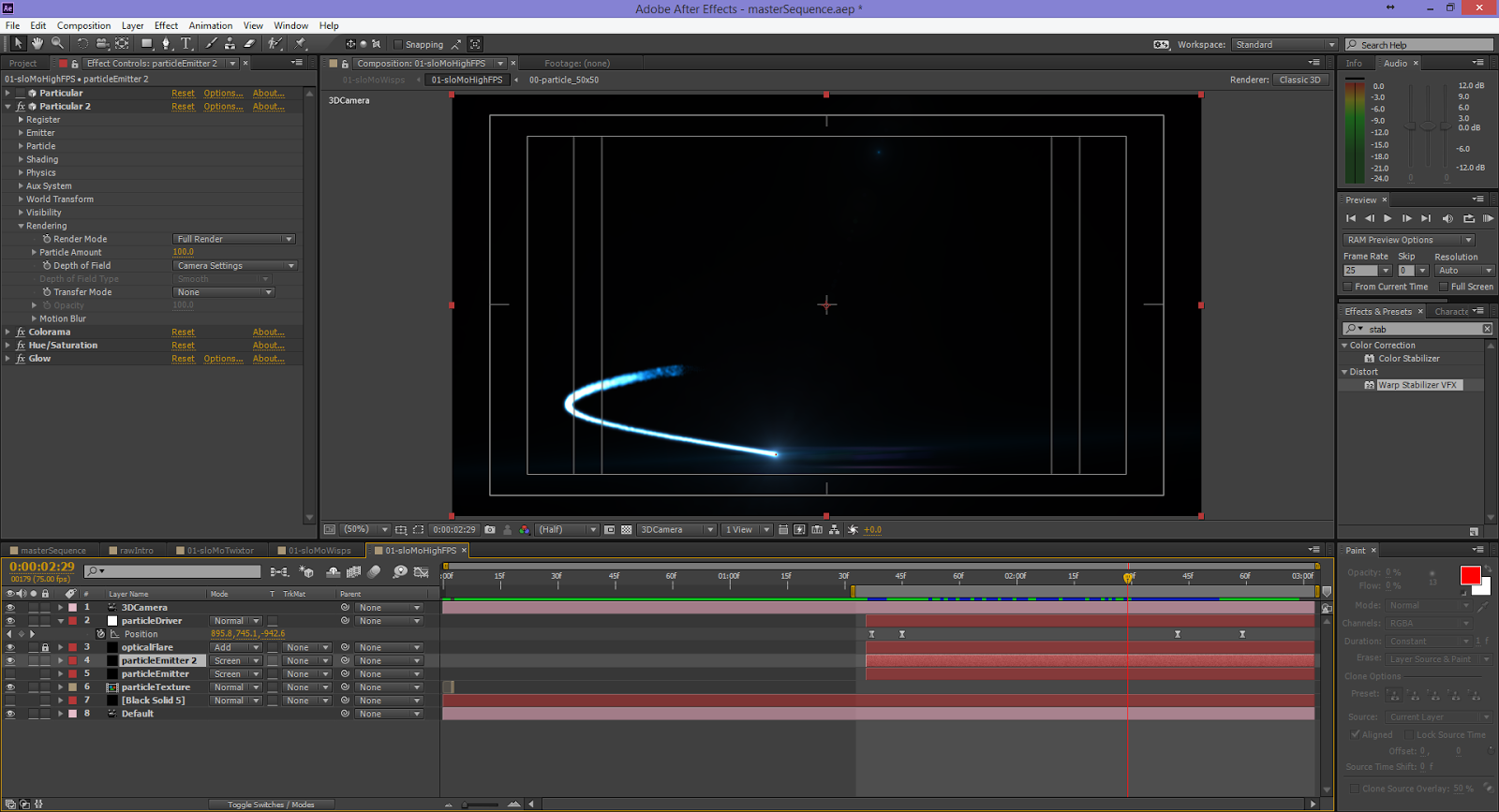
Task: Open Transfer Mode None dropdown
Action: [x=223, y=292]
